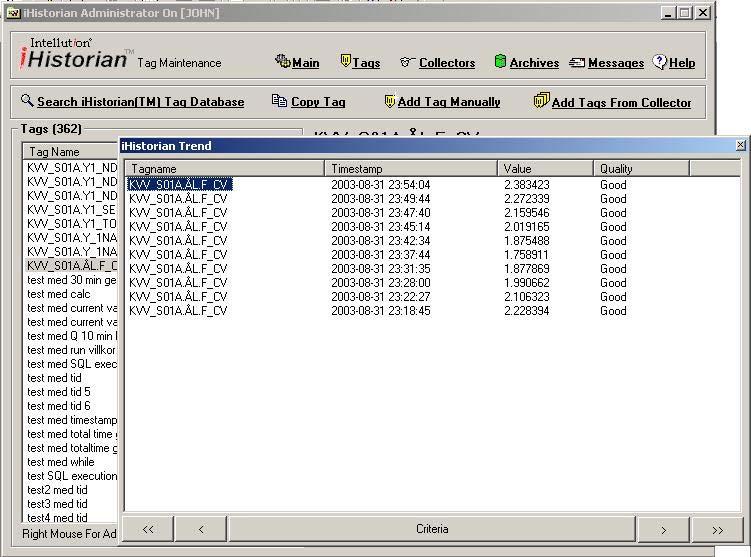This screenshot has height=557, width=751.
Task: Select tag 'test3 med tid'
Action: click(57, 503)
